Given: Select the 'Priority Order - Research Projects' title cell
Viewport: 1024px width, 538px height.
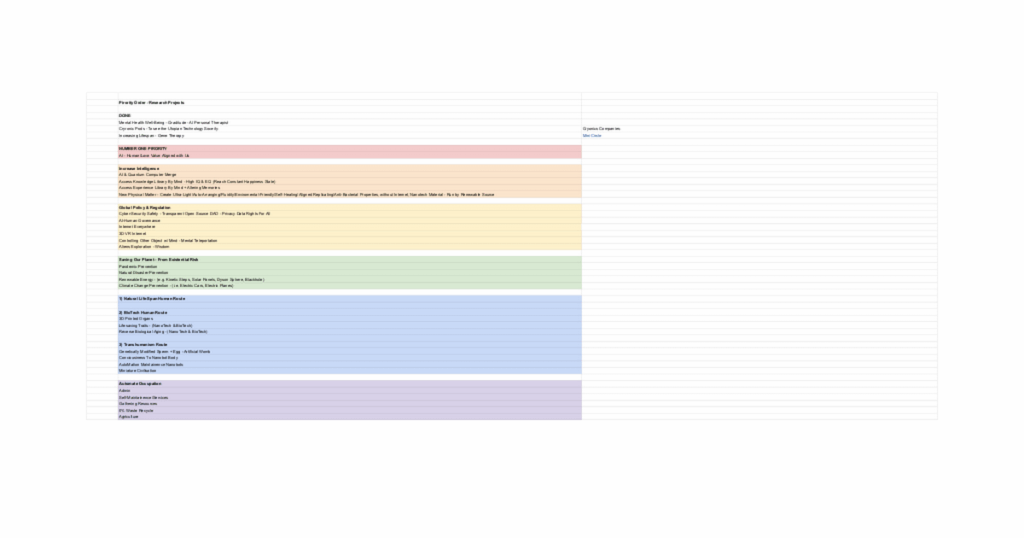Looking at the screenshot, I should [x=349, y=103].
